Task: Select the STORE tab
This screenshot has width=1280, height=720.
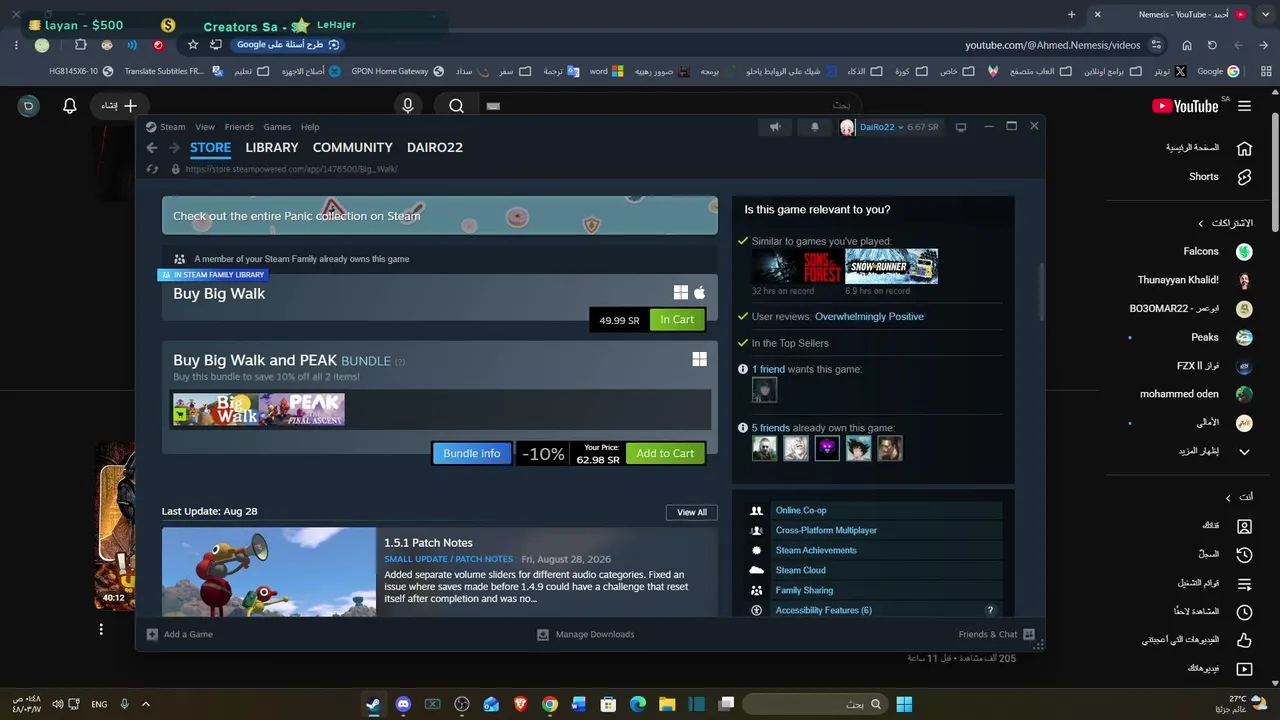Action: tap(211, 148)
